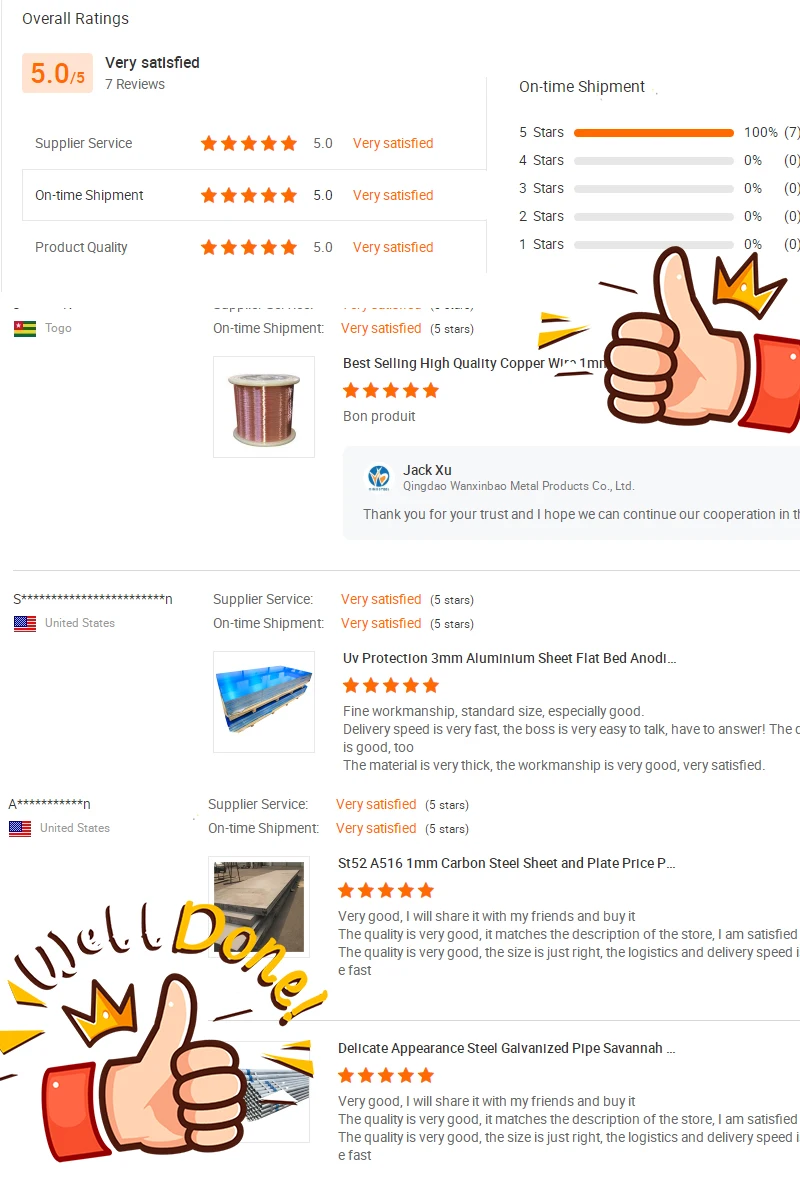Click the Supplier Service five-star rating
This screenshot has height=1194, width=800.
pos(248,143)
